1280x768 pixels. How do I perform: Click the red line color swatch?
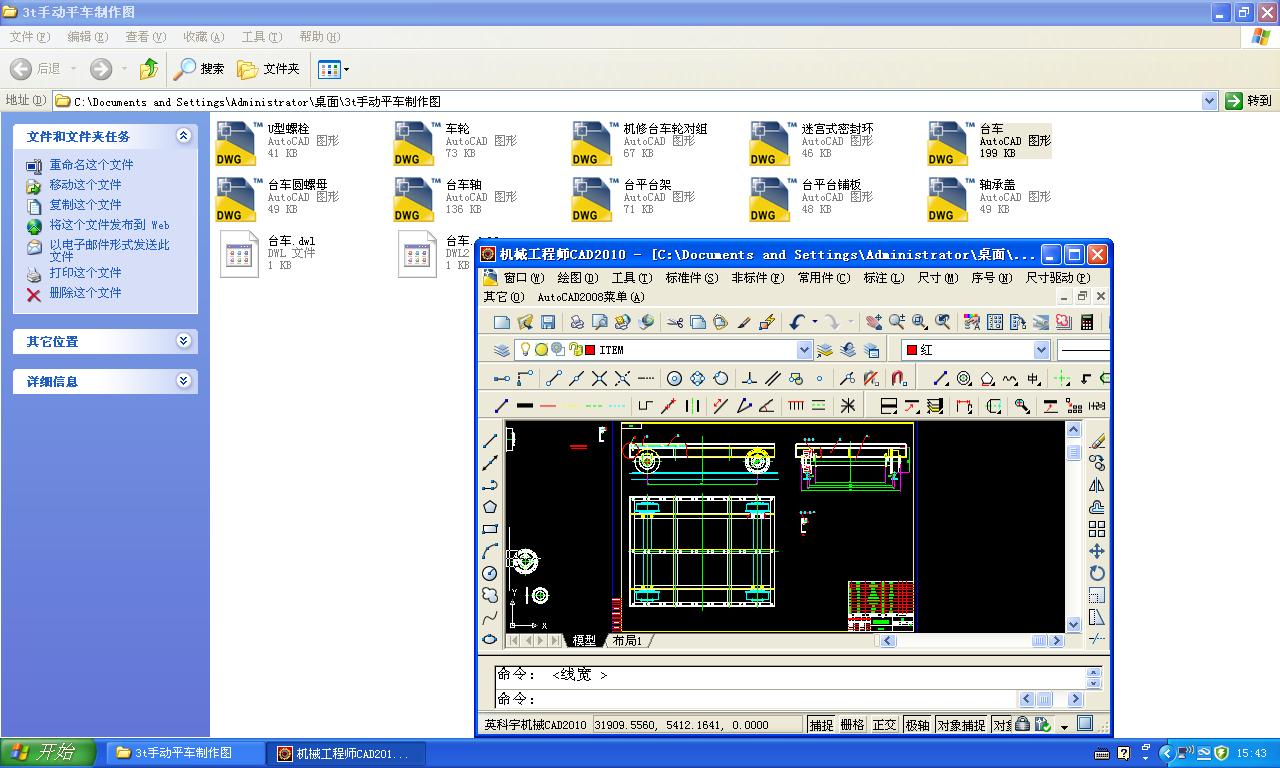[547, 406]
